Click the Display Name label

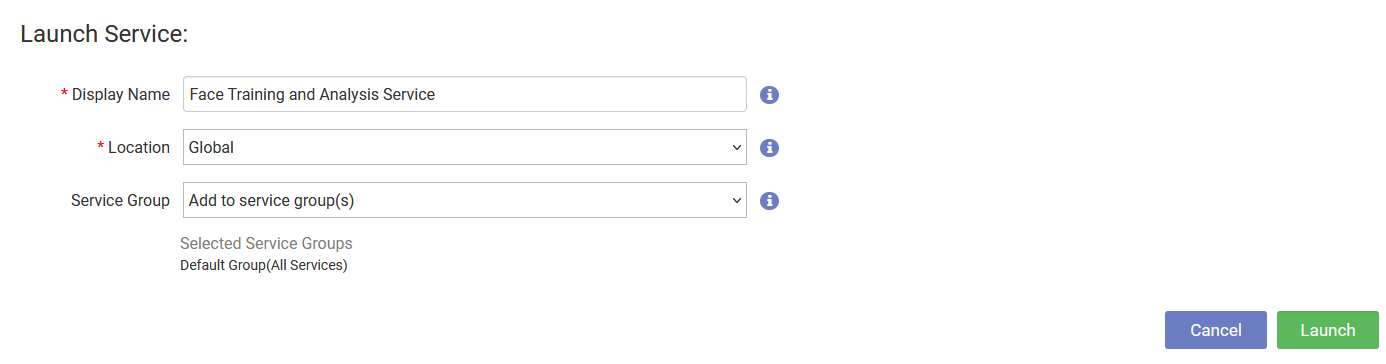(121, 94)
